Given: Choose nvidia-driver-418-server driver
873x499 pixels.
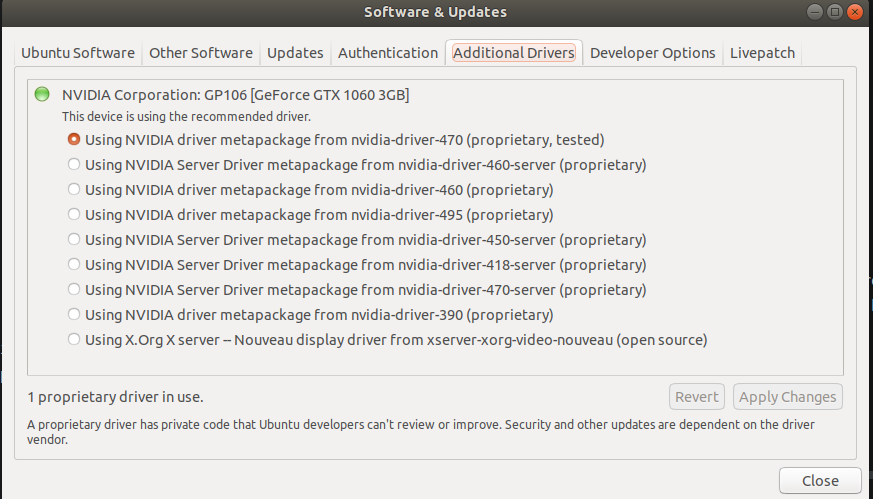Looking at the screenshot, I should click(74, 265).
